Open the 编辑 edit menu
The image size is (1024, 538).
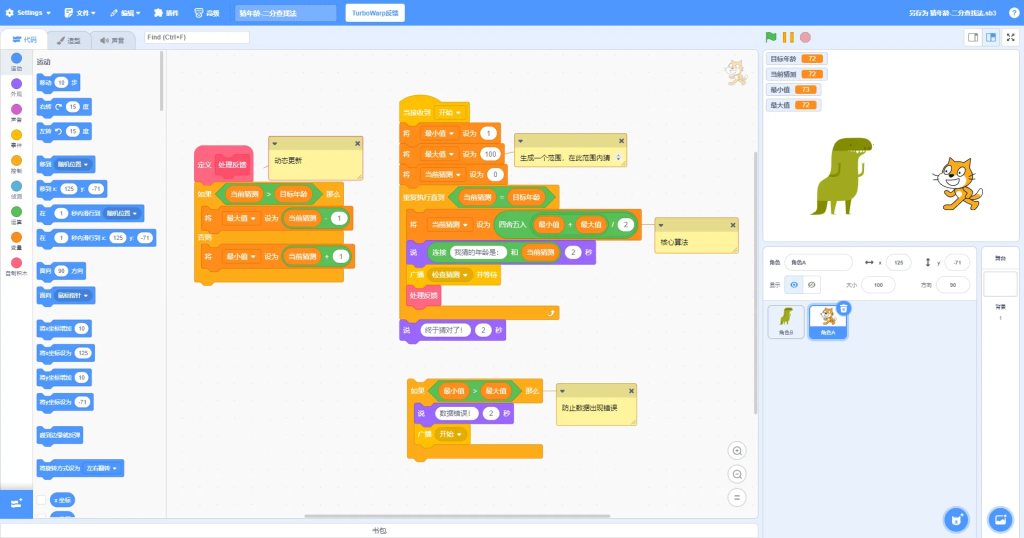pyautogui.click(x=125, y=12)
